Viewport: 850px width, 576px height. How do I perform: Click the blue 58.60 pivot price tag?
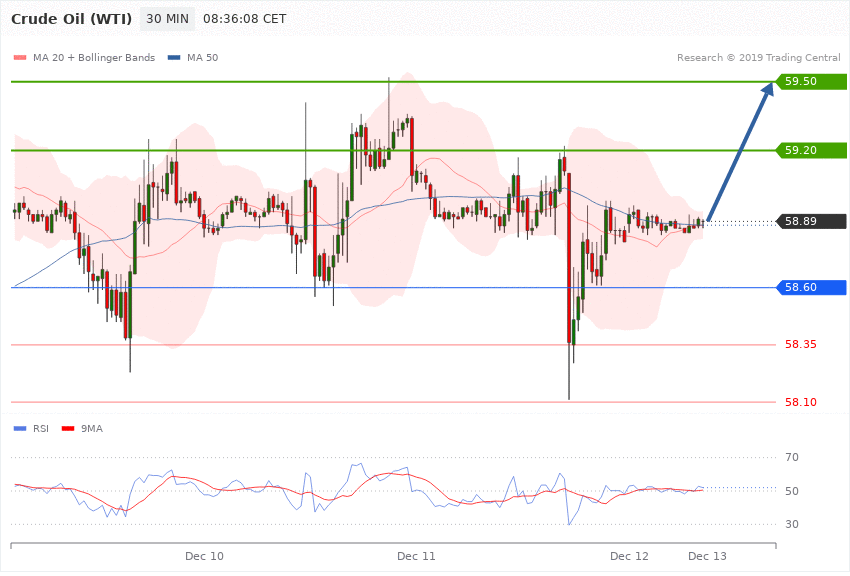click(x=812, y=287)
